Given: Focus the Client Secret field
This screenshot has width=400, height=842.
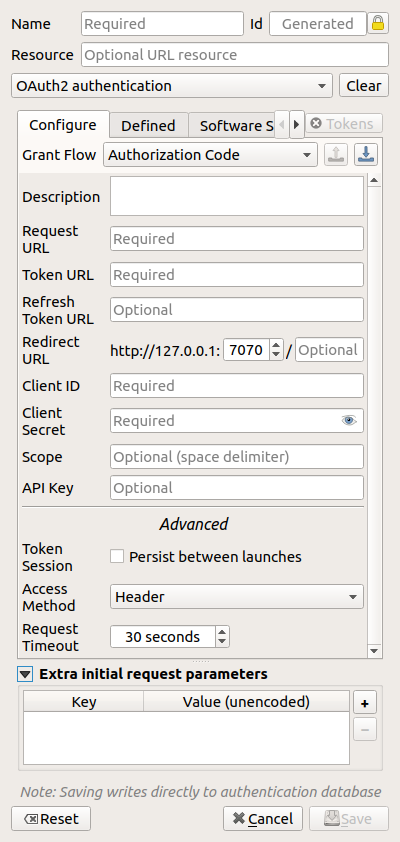Looking at the screenshot, I should [x=237, y=420].
